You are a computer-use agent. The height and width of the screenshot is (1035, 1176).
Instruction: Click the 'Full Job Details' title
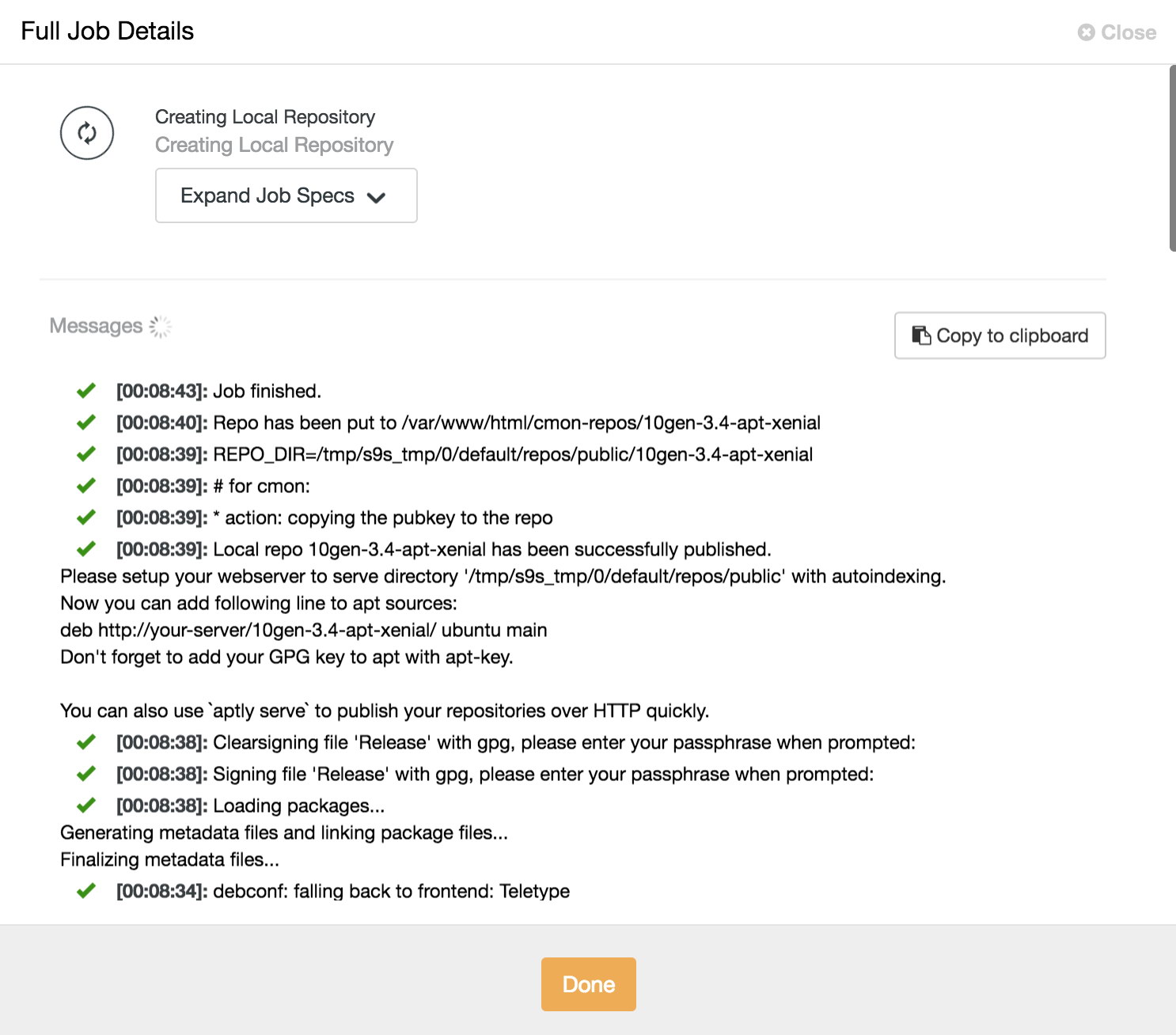108,31
